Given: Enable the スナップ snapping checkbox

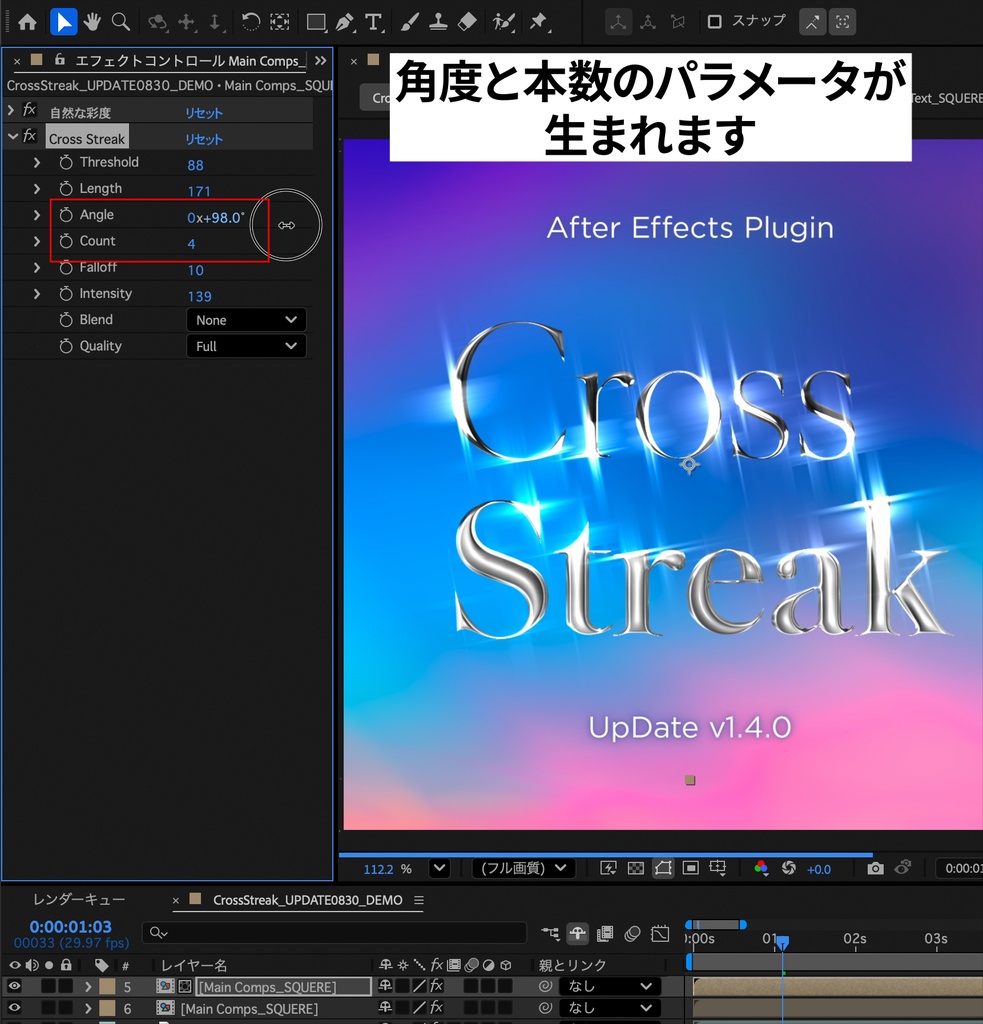Looking at the screenshot, I should coord(715,22).
